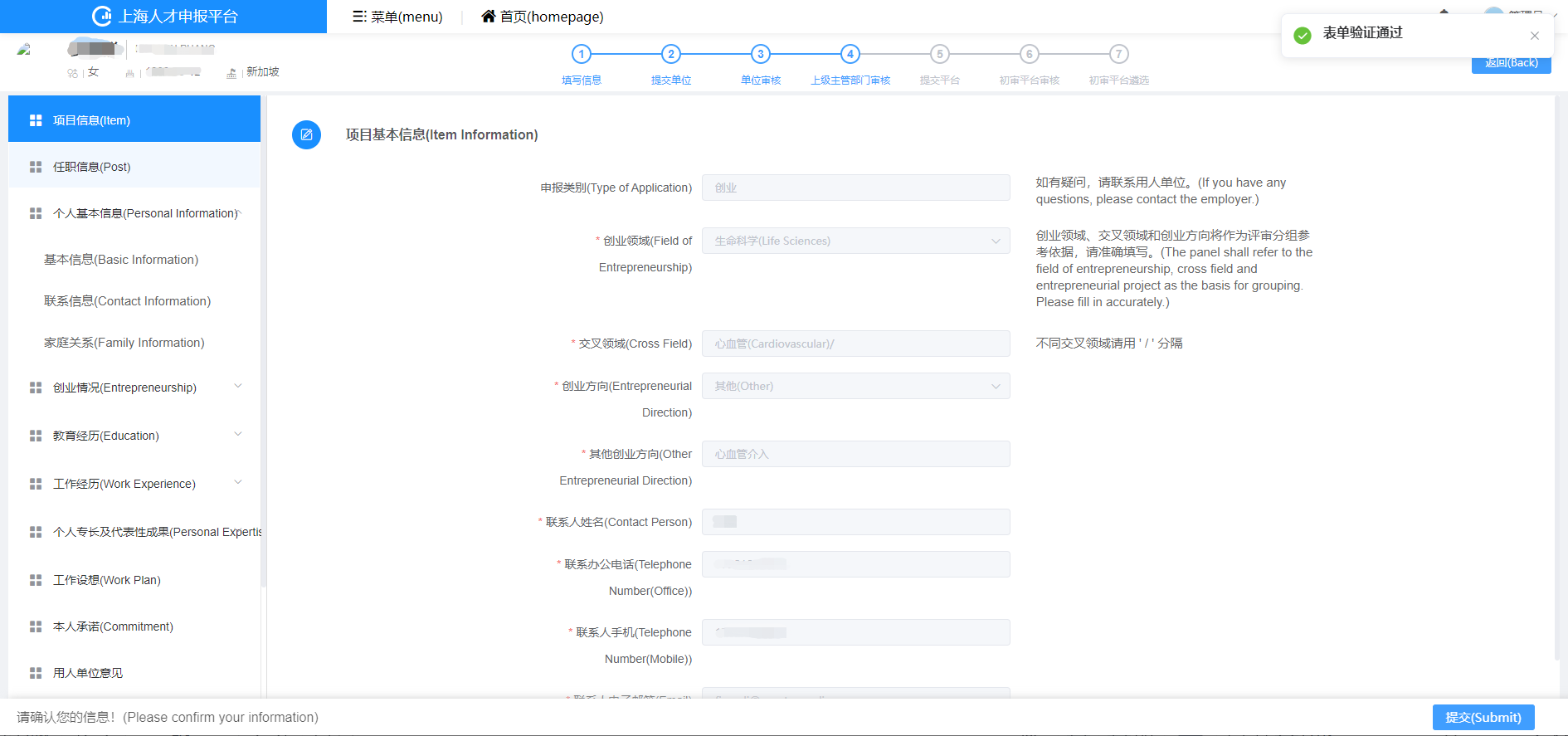Click 其他创业方向 input showing 心血管介入
The image size is (1568, 736).
[855, 454]
